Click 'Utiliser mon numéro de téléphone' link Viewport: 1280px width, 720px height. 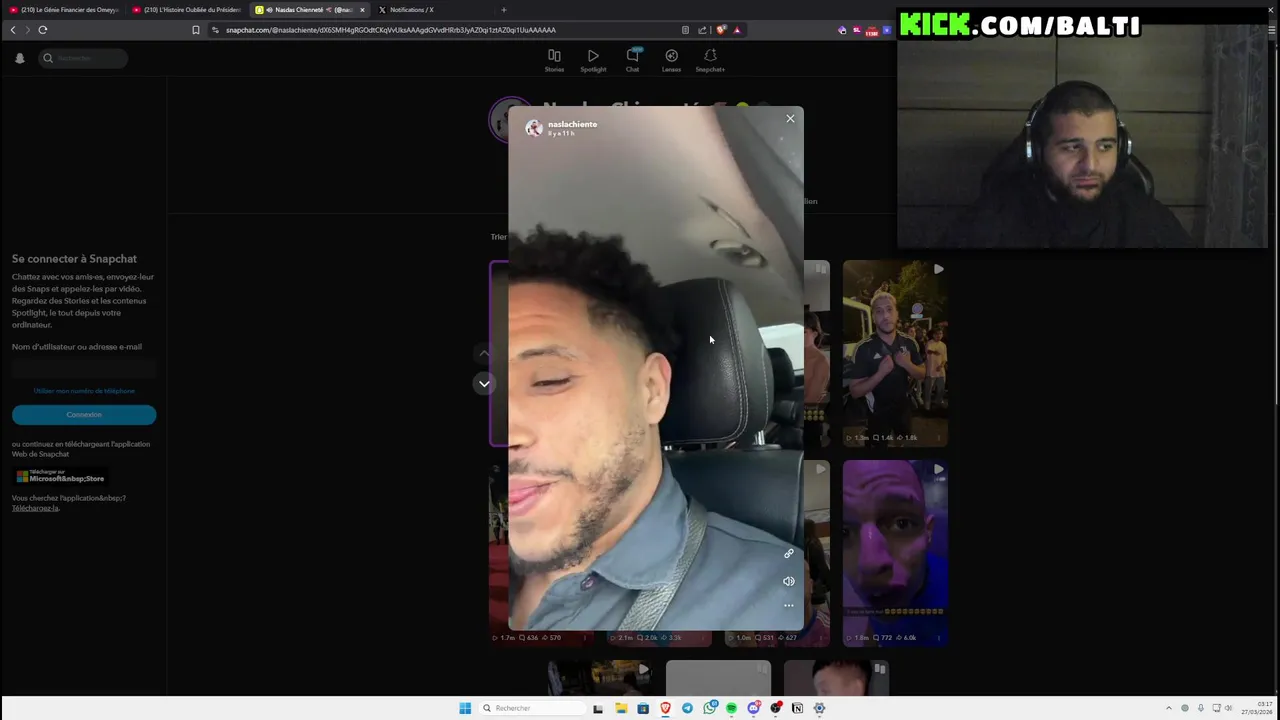tap(84, 391)
